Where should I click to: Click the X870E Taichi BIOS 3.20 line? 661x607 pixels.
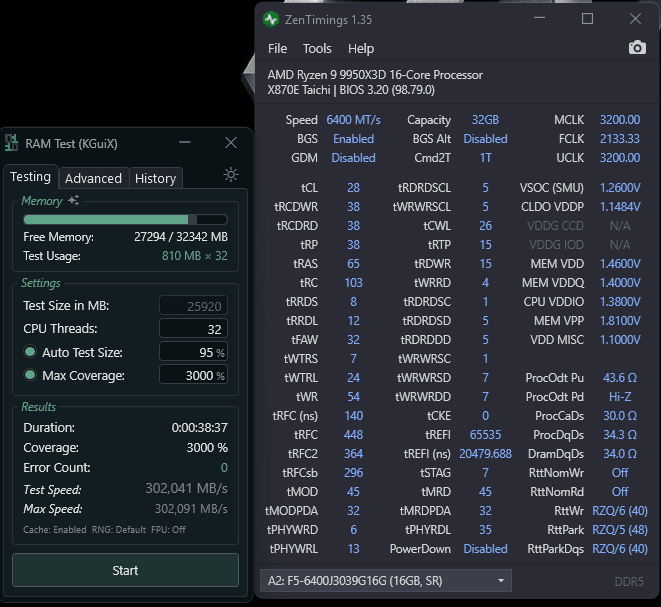351,90
